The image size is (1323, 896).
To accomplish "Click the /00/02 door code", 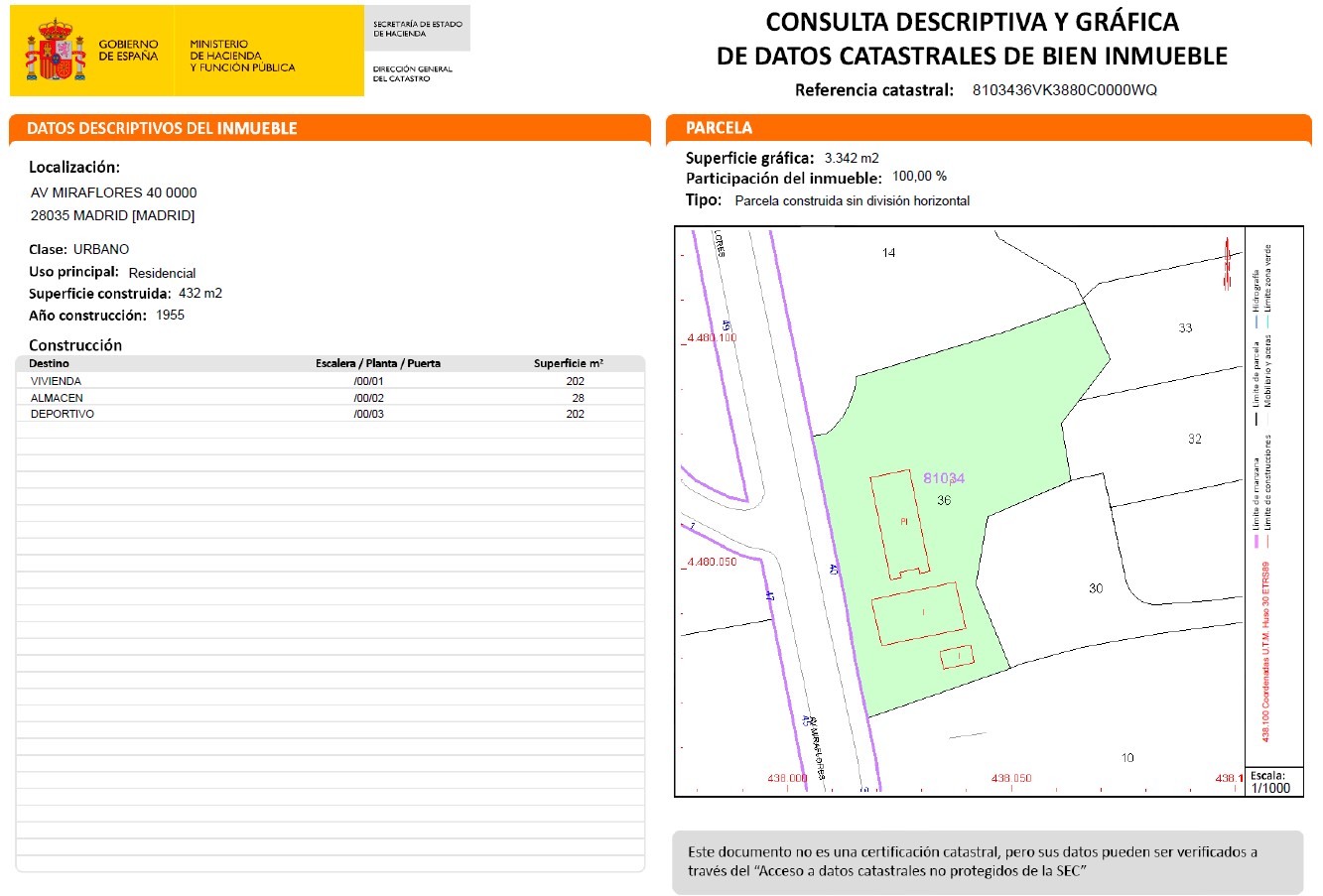I will (x=368, y=398).
